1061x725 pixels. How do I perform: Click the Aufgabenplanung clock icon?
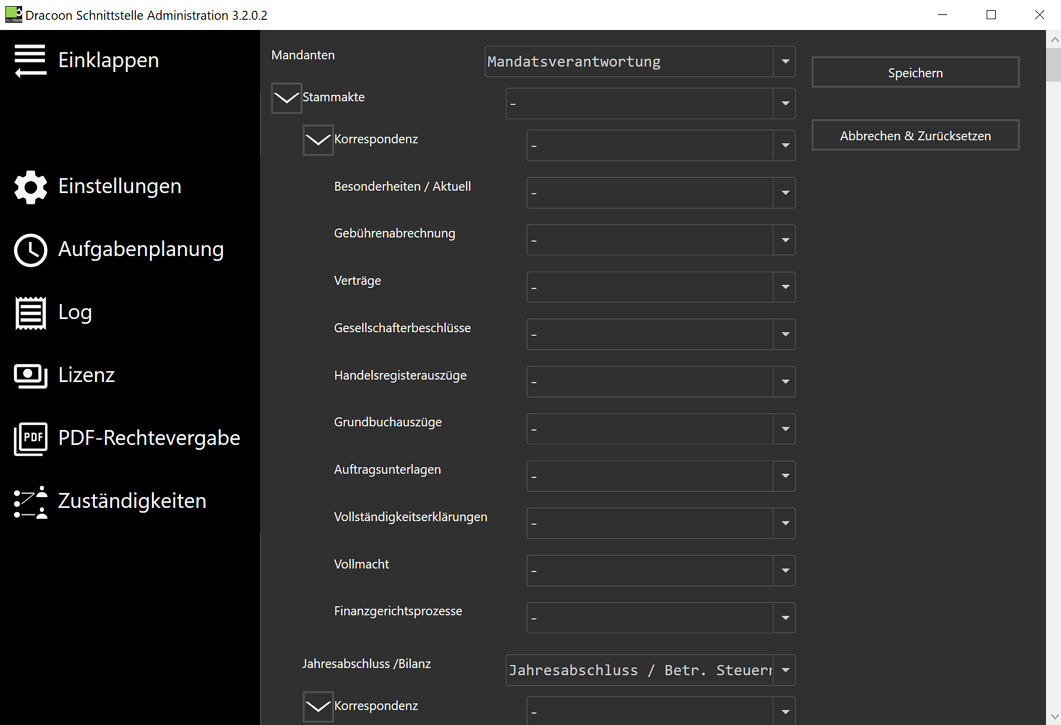click(30, 250)
